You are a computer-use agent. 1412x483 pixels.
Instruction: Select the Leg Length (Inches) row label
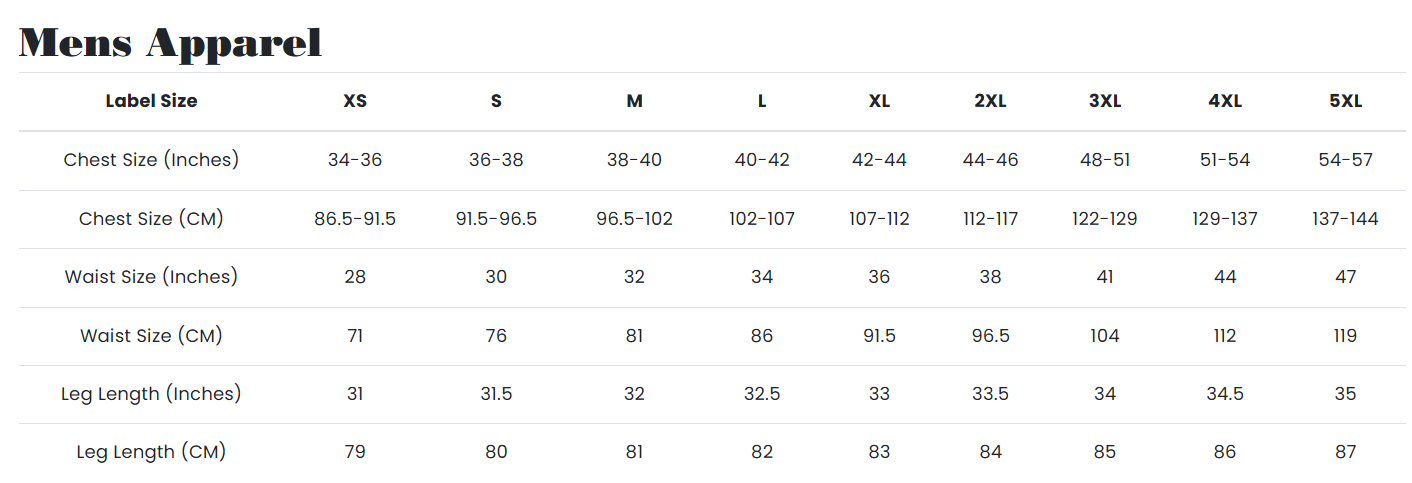pos(151,394)
